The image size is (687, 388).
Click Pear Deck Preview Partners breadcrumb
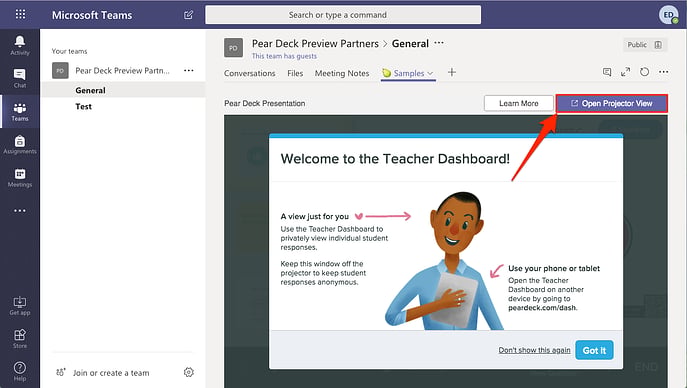tap(315, 43)
